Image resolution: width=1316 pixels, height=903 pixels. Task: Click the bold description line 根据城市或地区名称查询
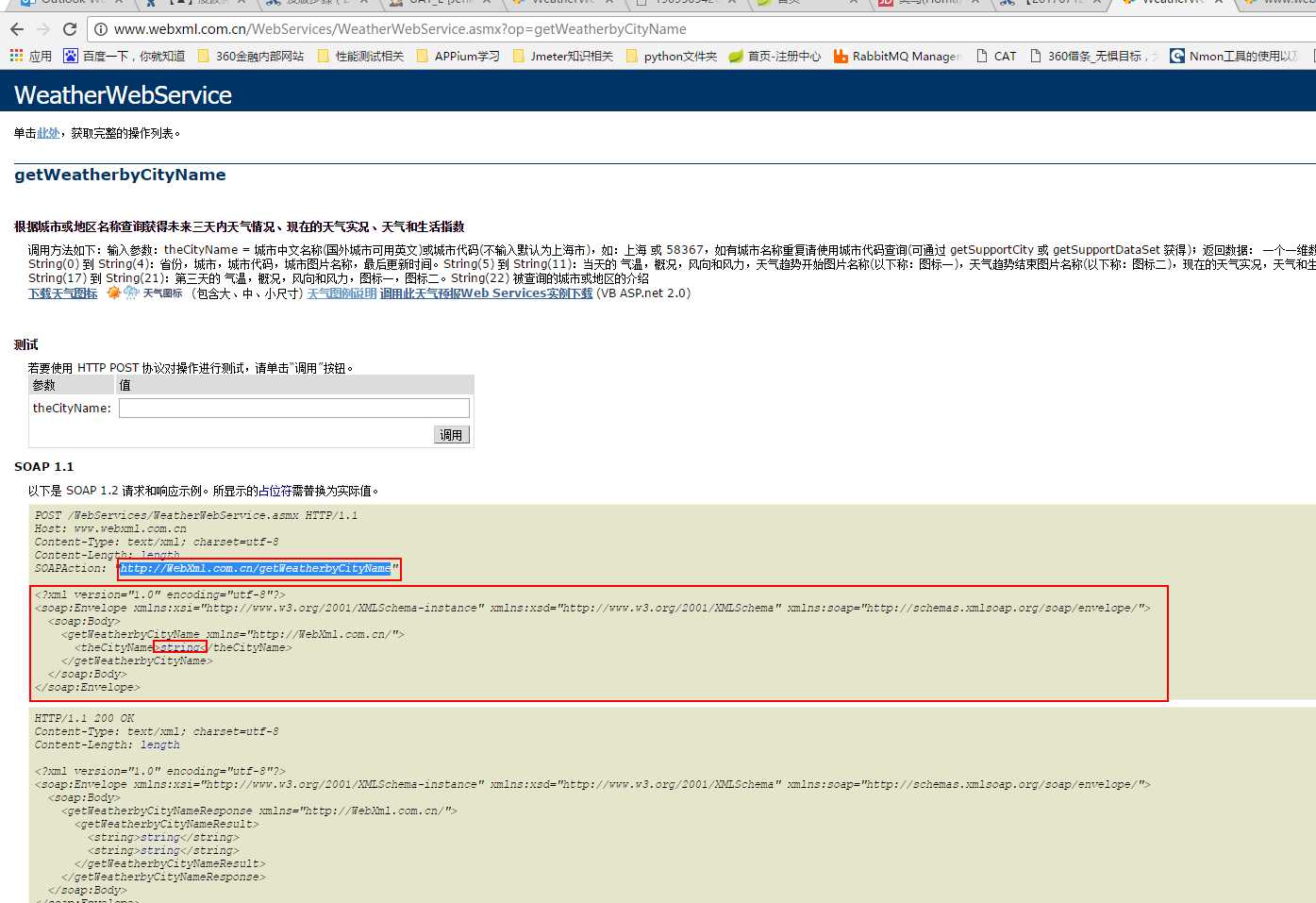click(x=239, y=226)
